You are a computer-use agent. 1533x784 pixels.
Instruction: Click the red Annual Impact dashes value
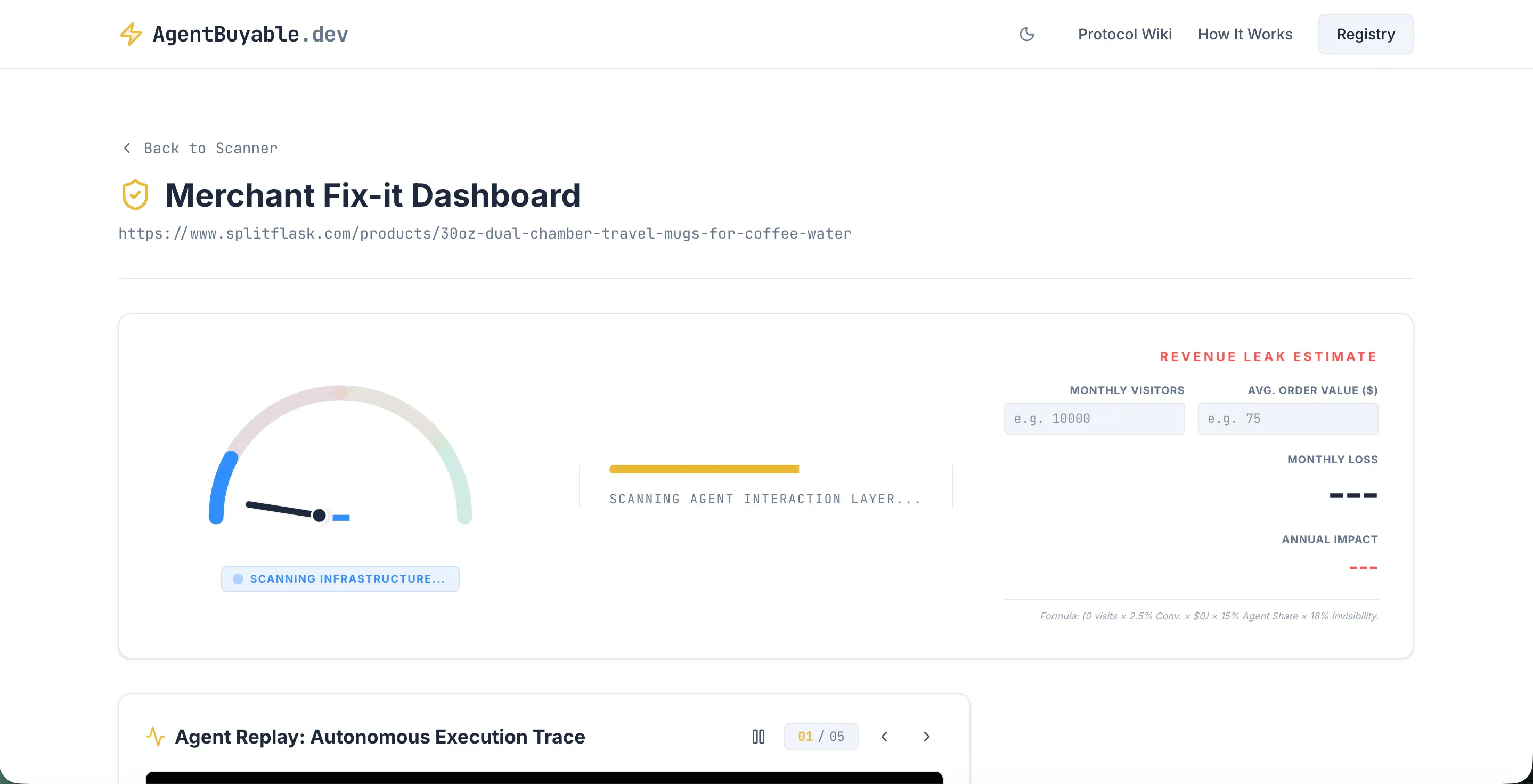coord(1364,567)
